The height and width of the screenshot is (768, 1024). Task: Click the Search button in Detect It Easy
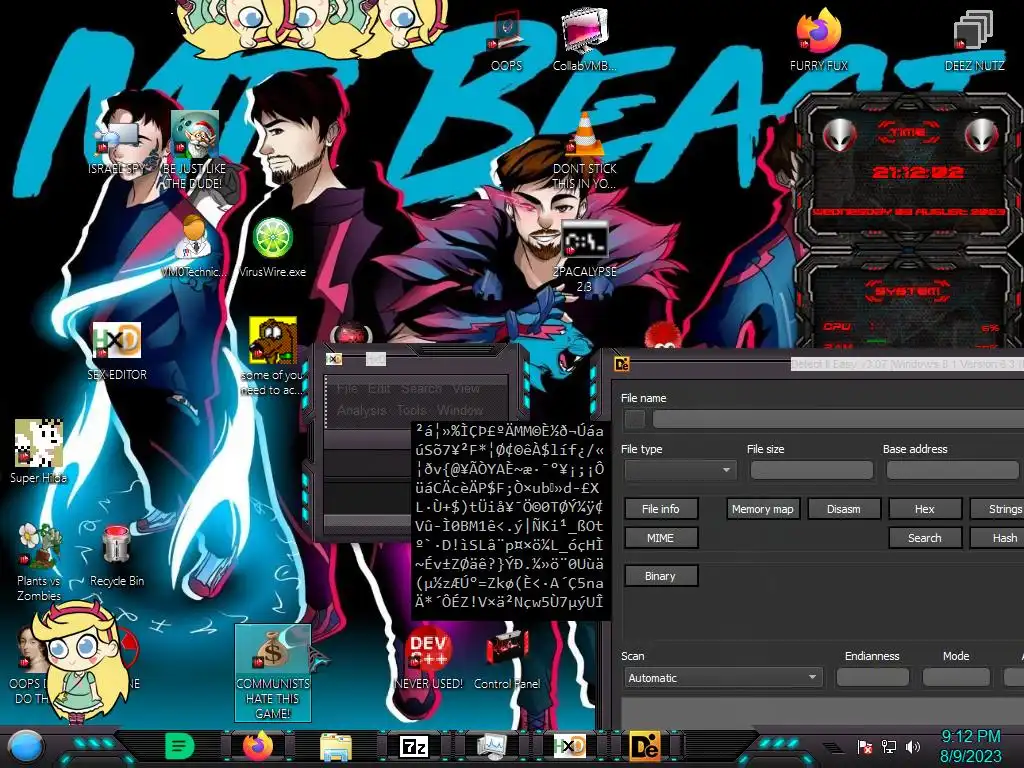tap(925, 538)
